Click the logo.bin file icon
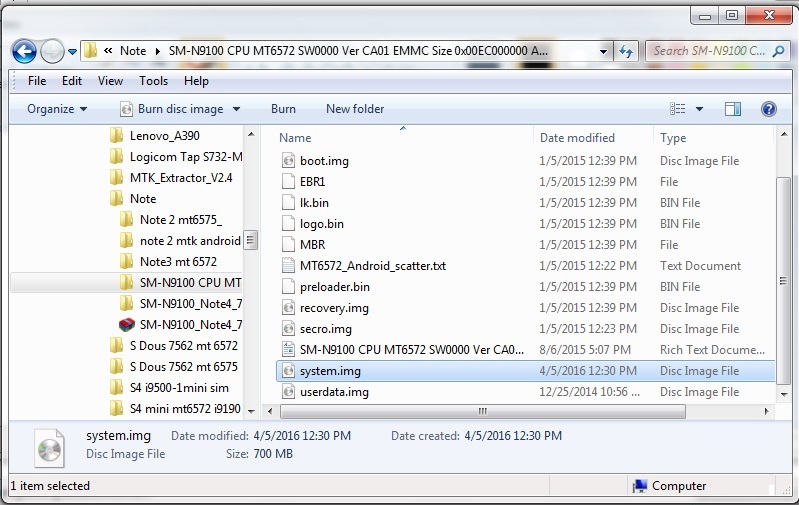 pyautogui.click(x=288, y=224)
